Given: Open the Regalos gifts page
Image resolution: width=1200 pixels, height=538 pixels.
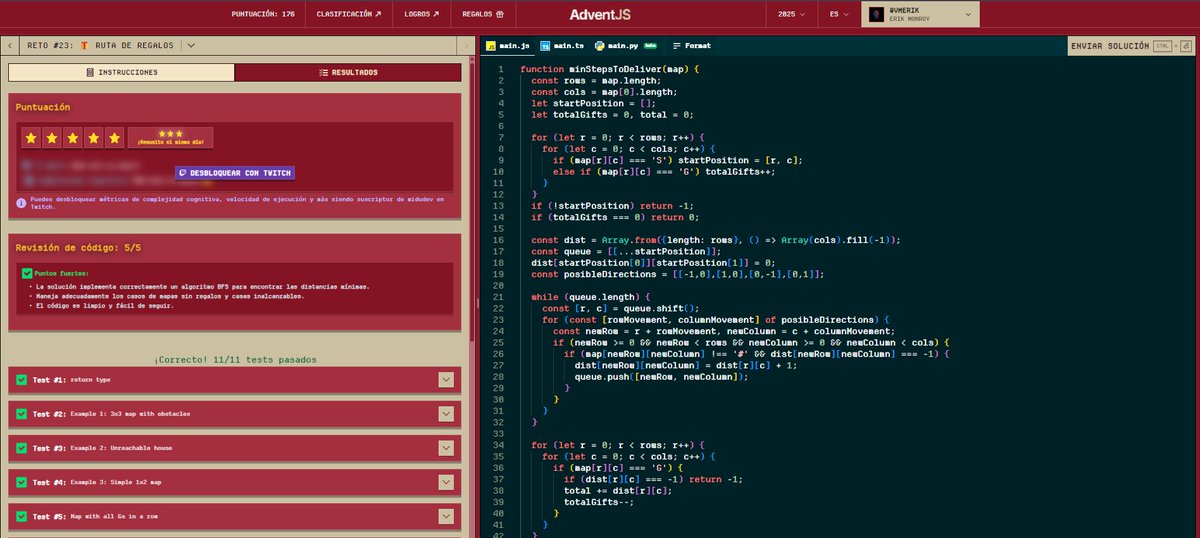Looking at the screenshot, I should tap(483, 15).
